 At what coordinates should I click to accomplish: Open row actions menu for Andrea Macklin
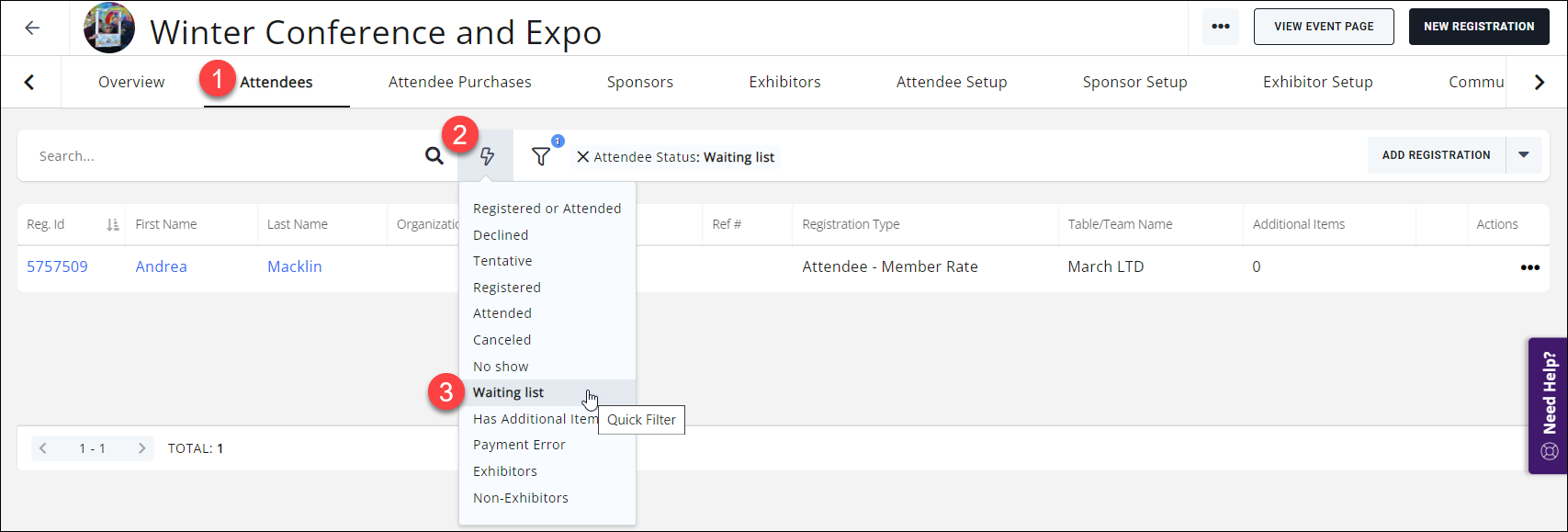pyautogui.click(x=1529, y=267)
